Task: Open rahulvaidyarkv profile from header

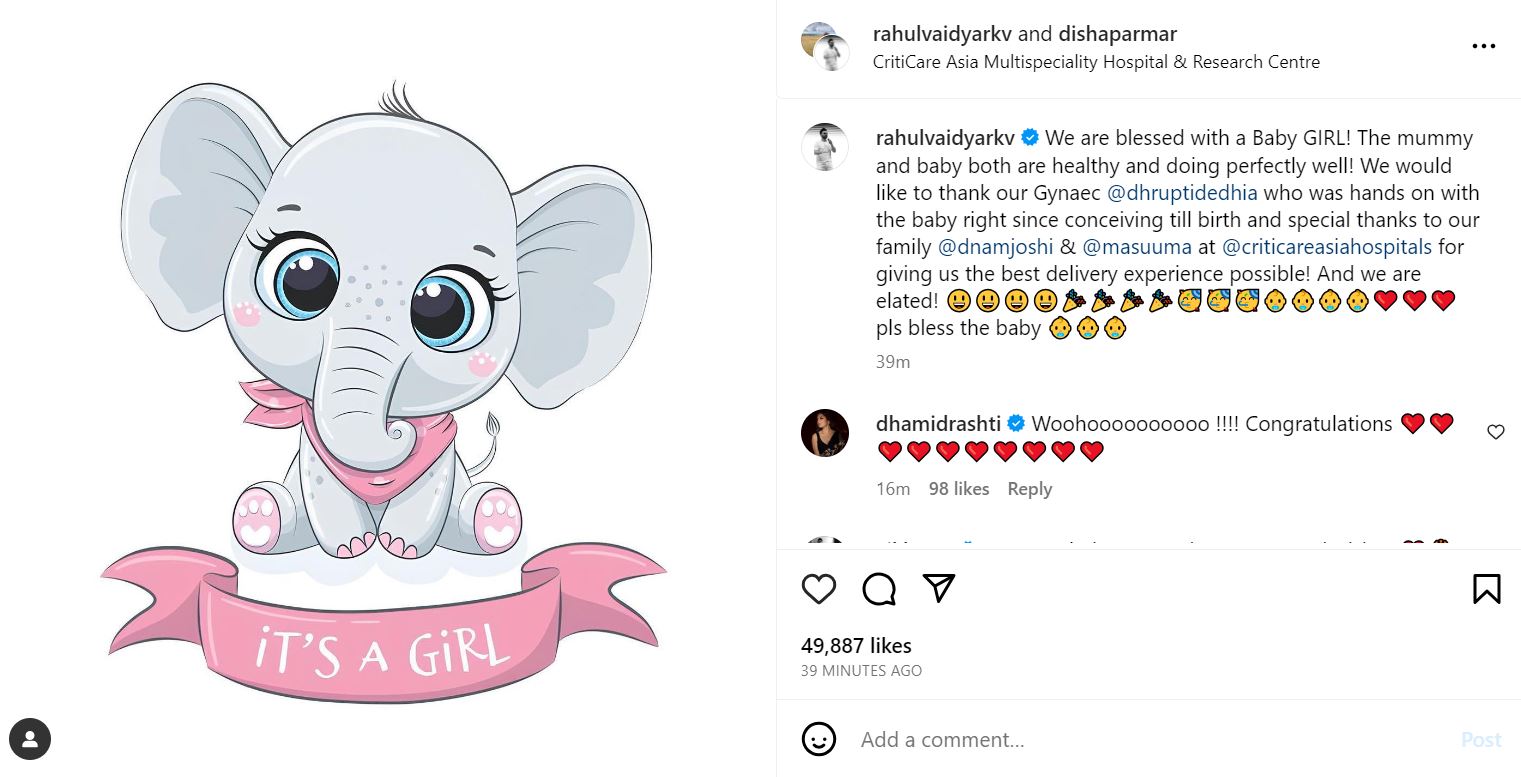Action: [942, 34]
